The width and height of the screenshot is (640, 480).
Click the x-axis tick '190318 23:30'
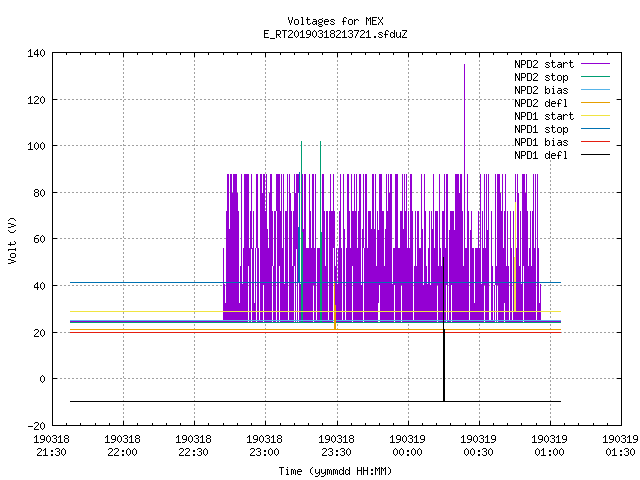(336, 446)
